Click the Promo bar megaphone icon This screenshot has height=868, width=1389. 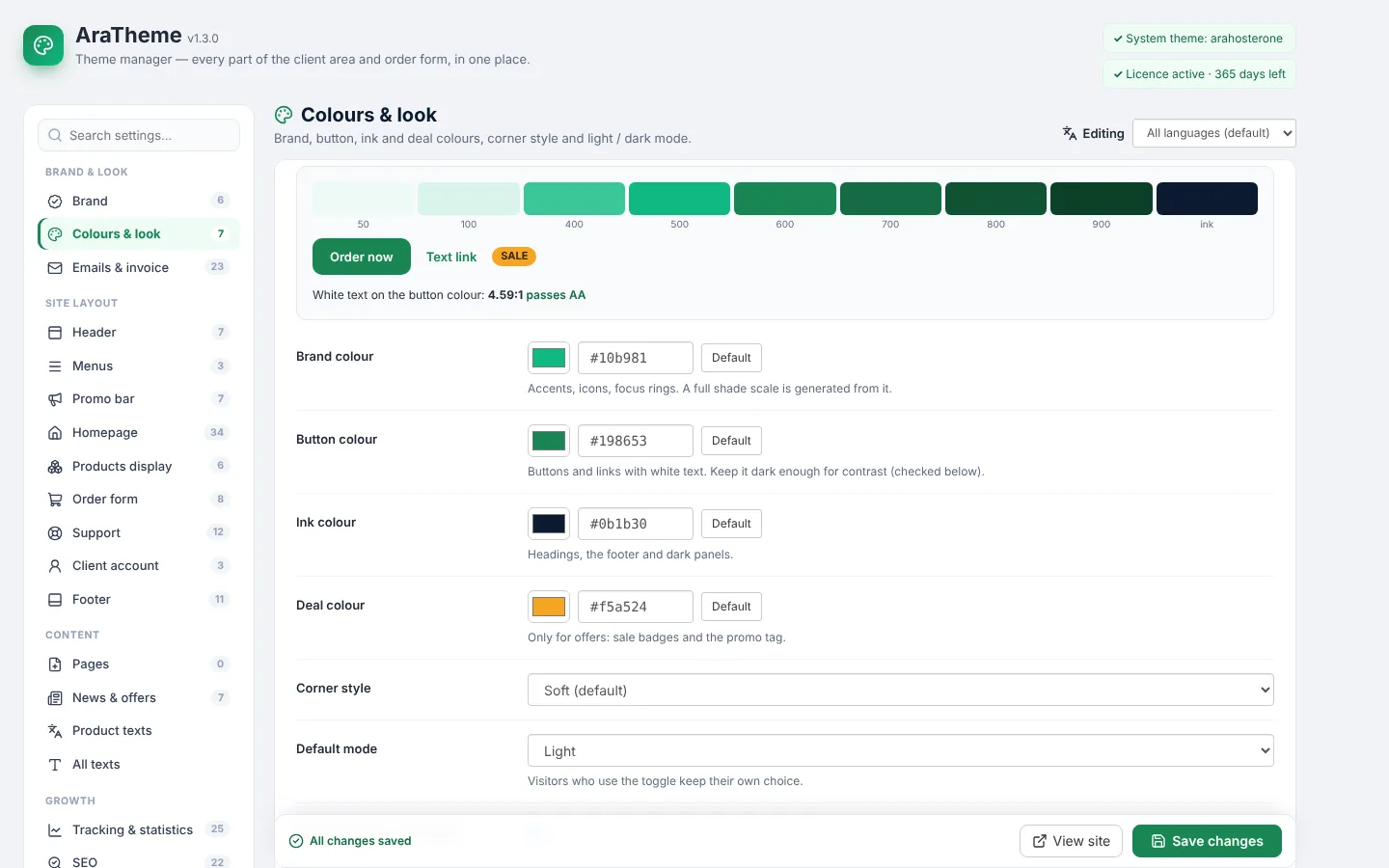(x=55, y=399)
